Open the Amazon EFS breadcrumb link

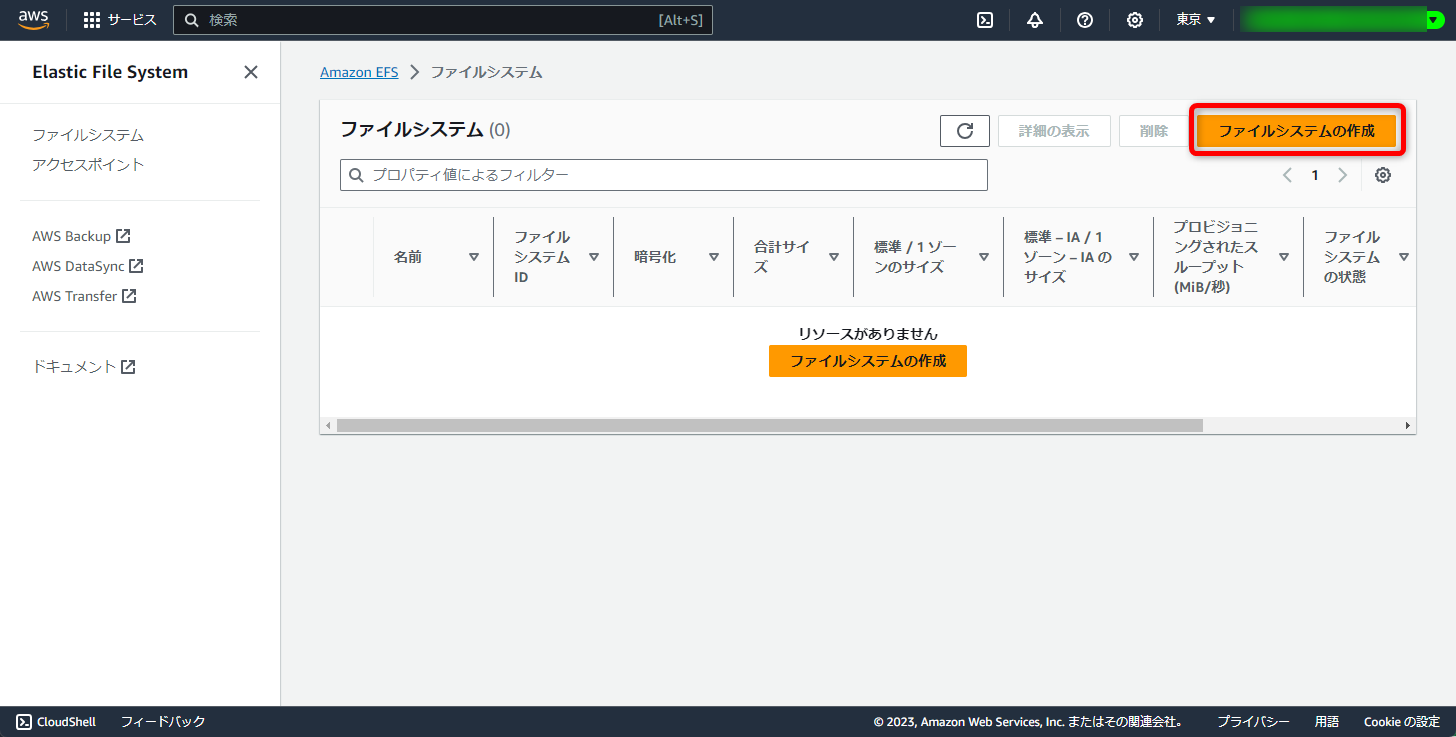pos(359,71)
